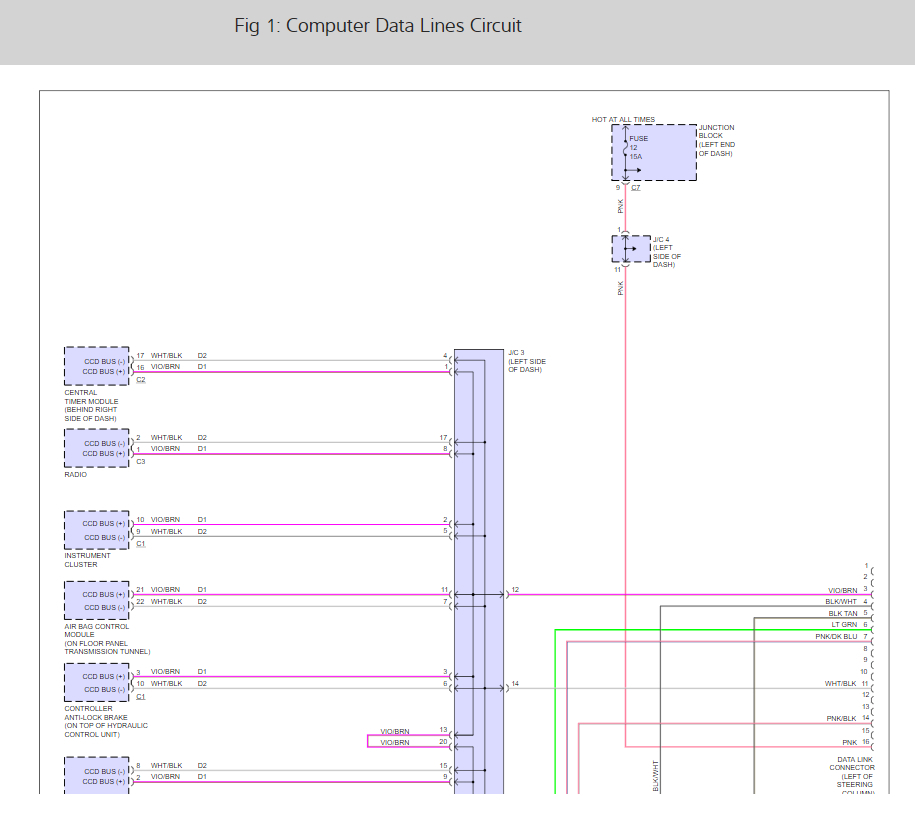This screenshot has height=813, width=915.
Task: Select the J/C 4 joint connector box
Action: click(x=630, y=249)
